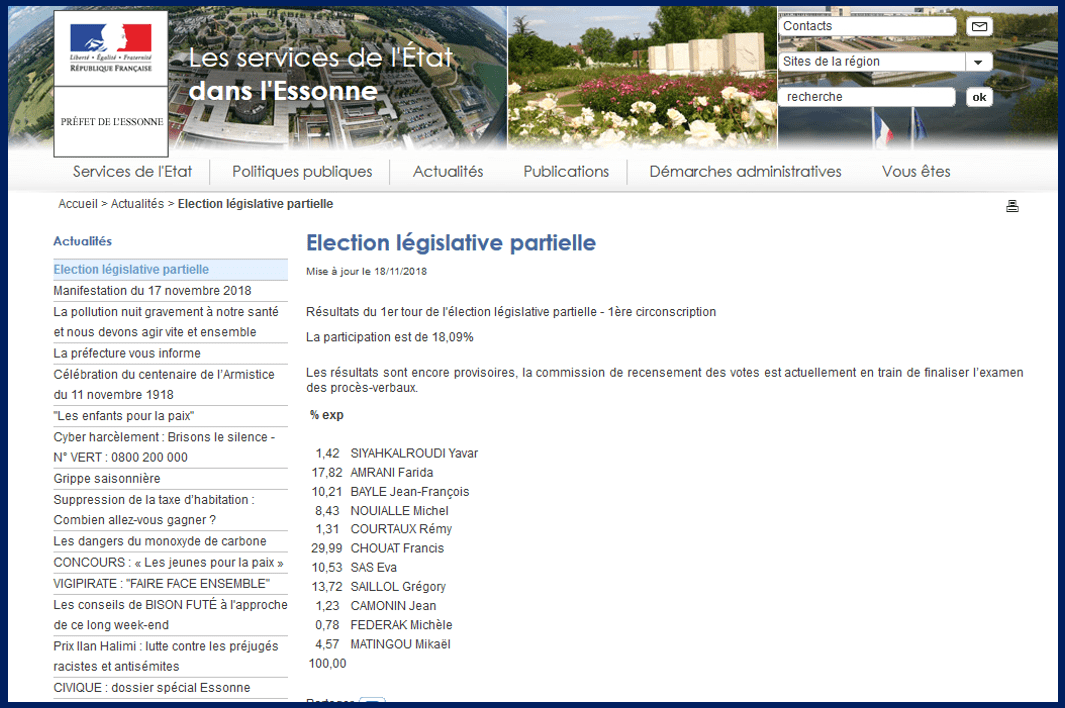Click the République Française logo
Screen dimensions: 1065x708
pyautogui.click(x=111, y=48)
